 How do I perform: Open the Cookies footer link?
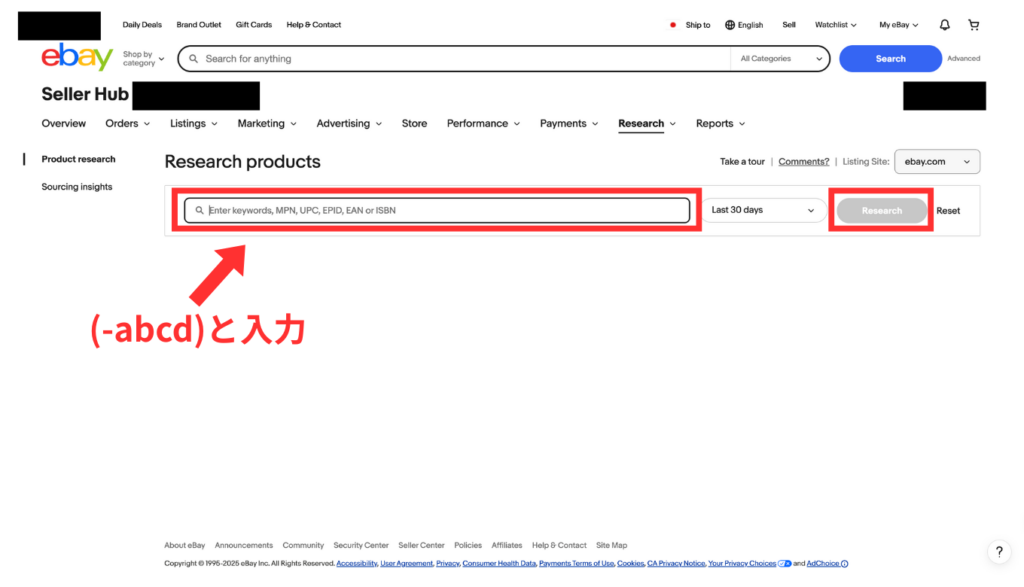tap(630, 563)
